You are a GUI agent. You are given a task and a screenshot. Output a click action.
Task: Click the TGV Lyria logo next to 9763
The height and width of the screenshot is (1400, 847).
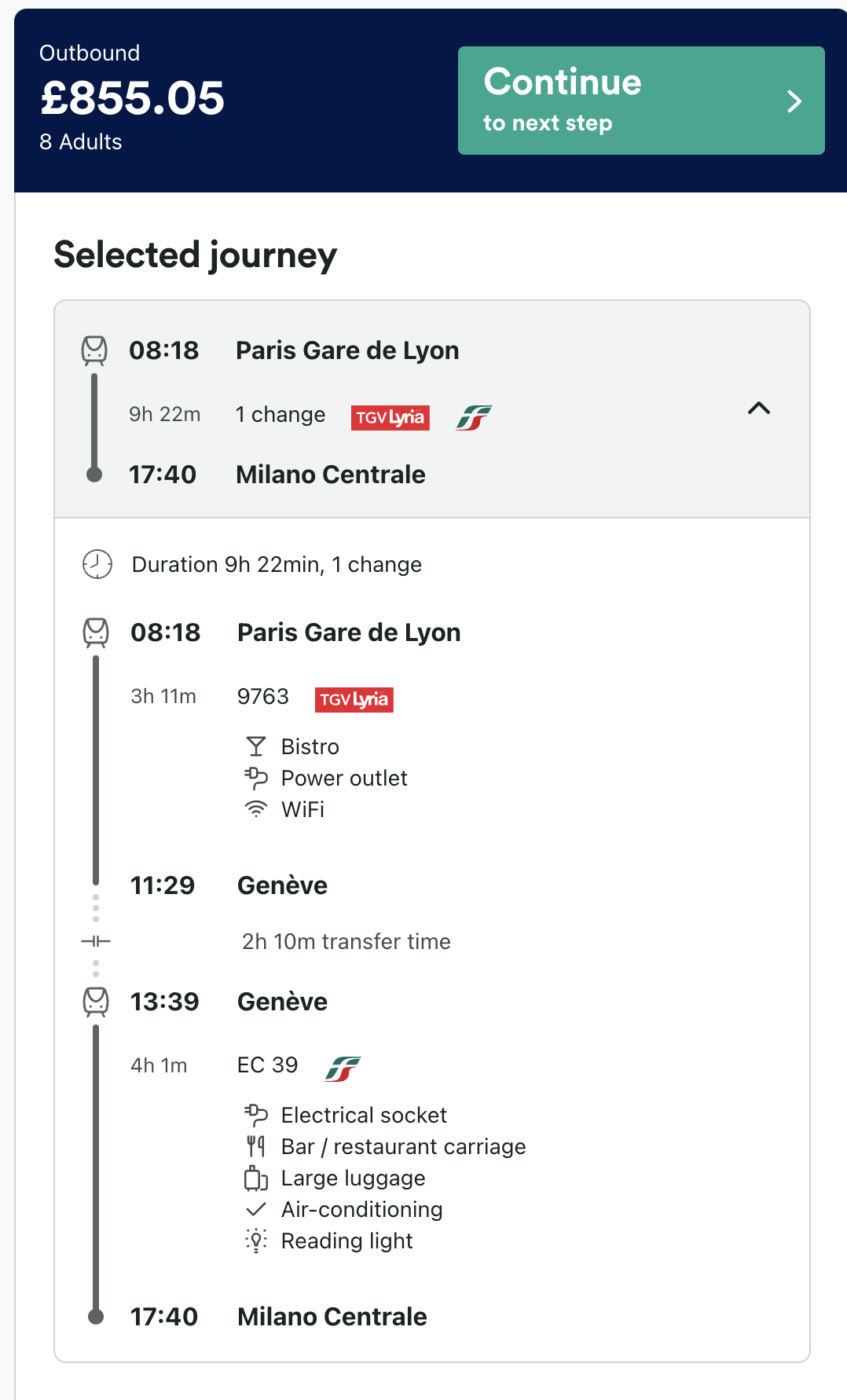point(354,699)
